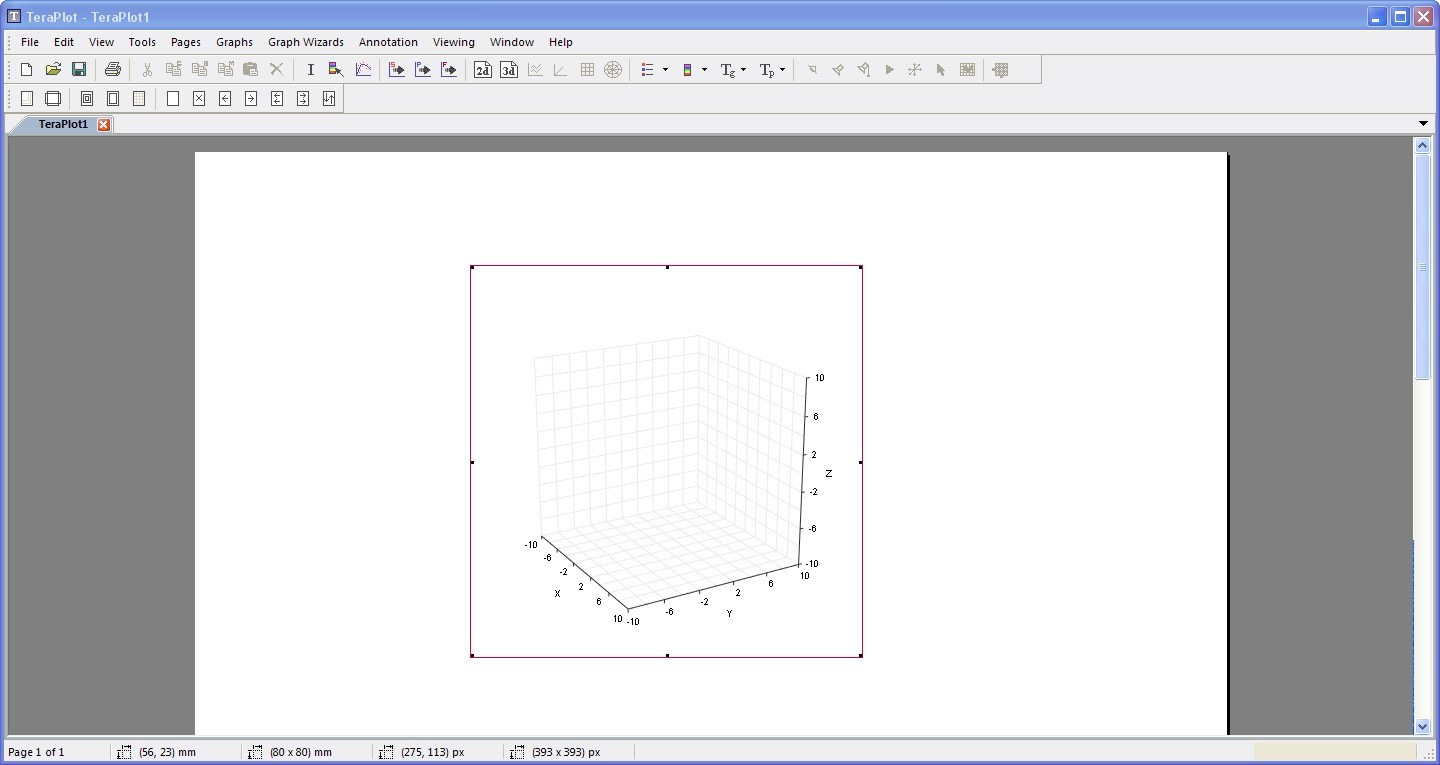Click the boxed X icon in second toolbar
The width and height of the screenshot is (1440, 765).
[x=199, y=98]
